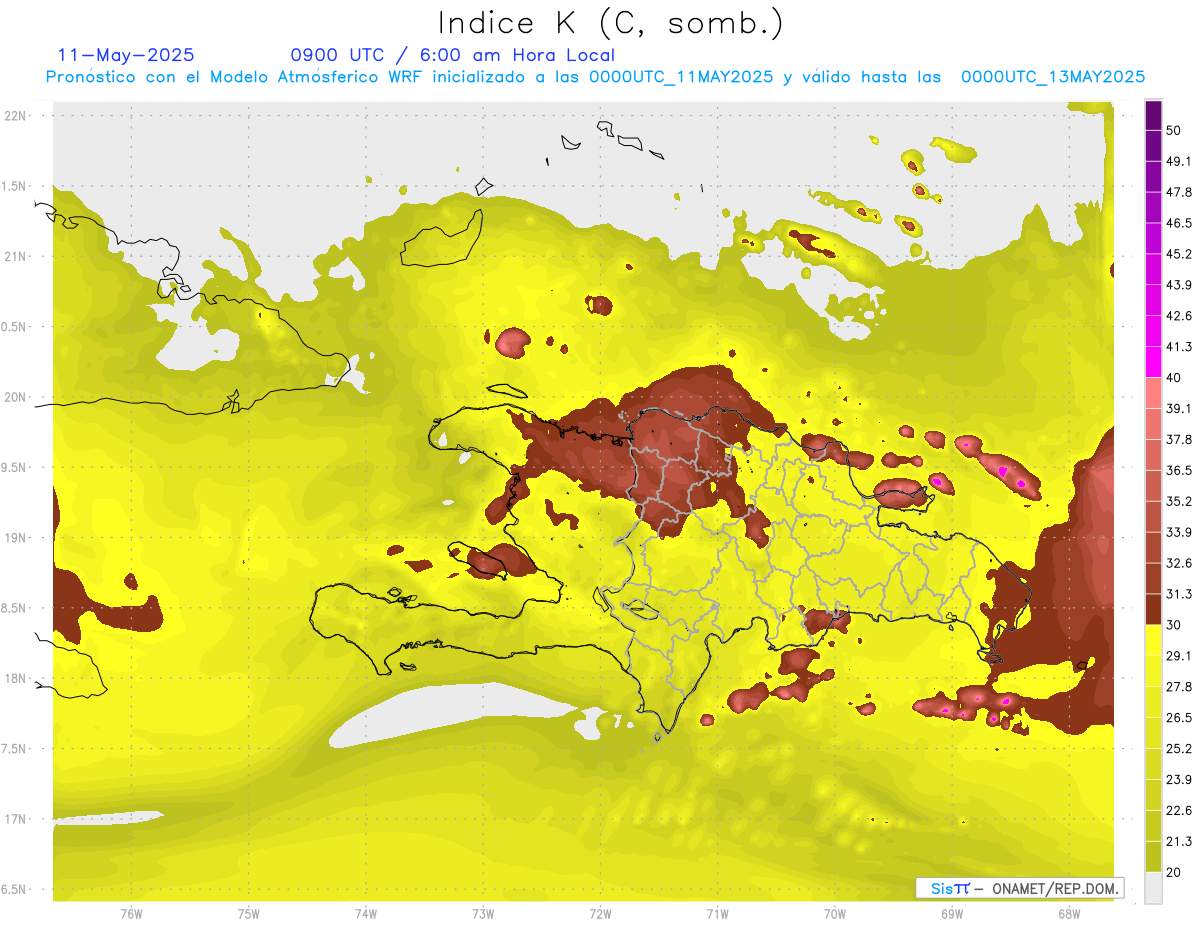
Task: Click the "68W" longitude label
Action: (1069, 913)
